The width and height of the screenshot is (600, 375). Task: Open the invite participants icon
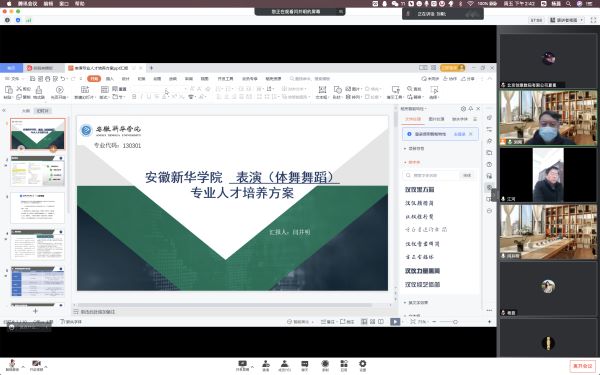pos(266,365)
